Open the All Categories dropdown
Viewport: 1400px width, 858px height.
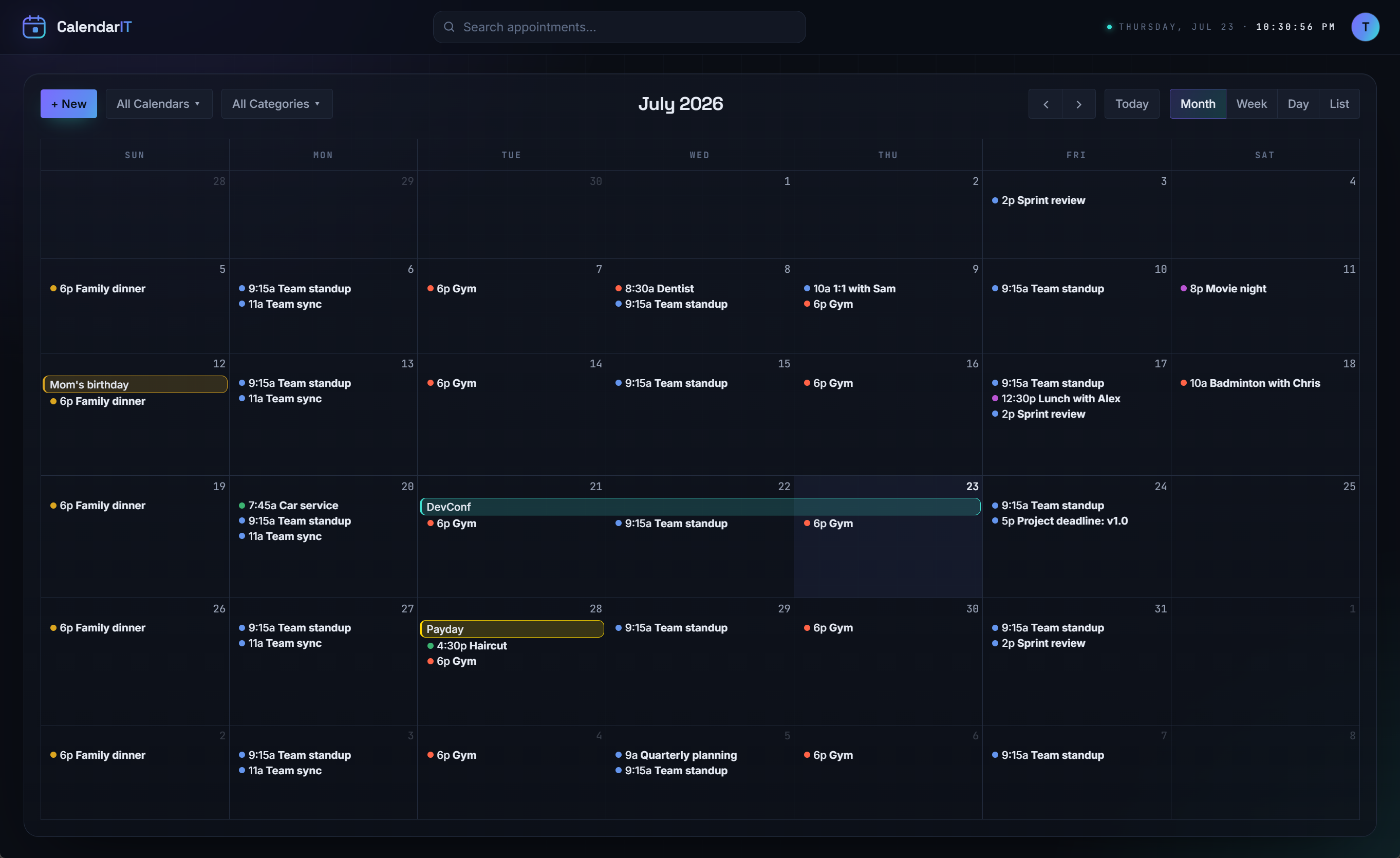[x=277, y=104]
